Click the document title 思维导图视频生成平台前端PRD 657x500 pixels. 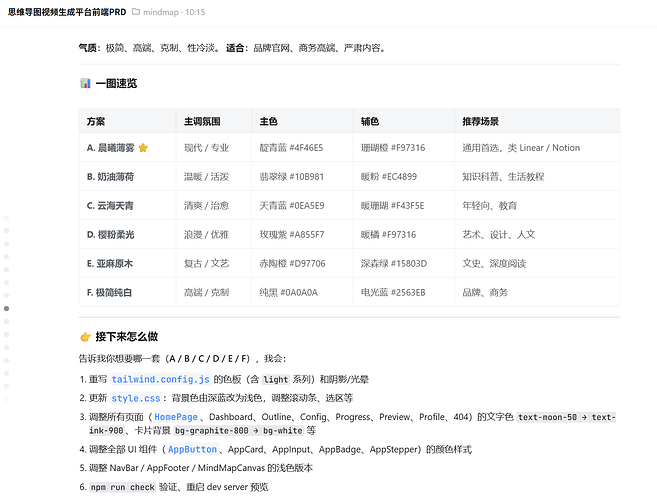coord(67,12)
